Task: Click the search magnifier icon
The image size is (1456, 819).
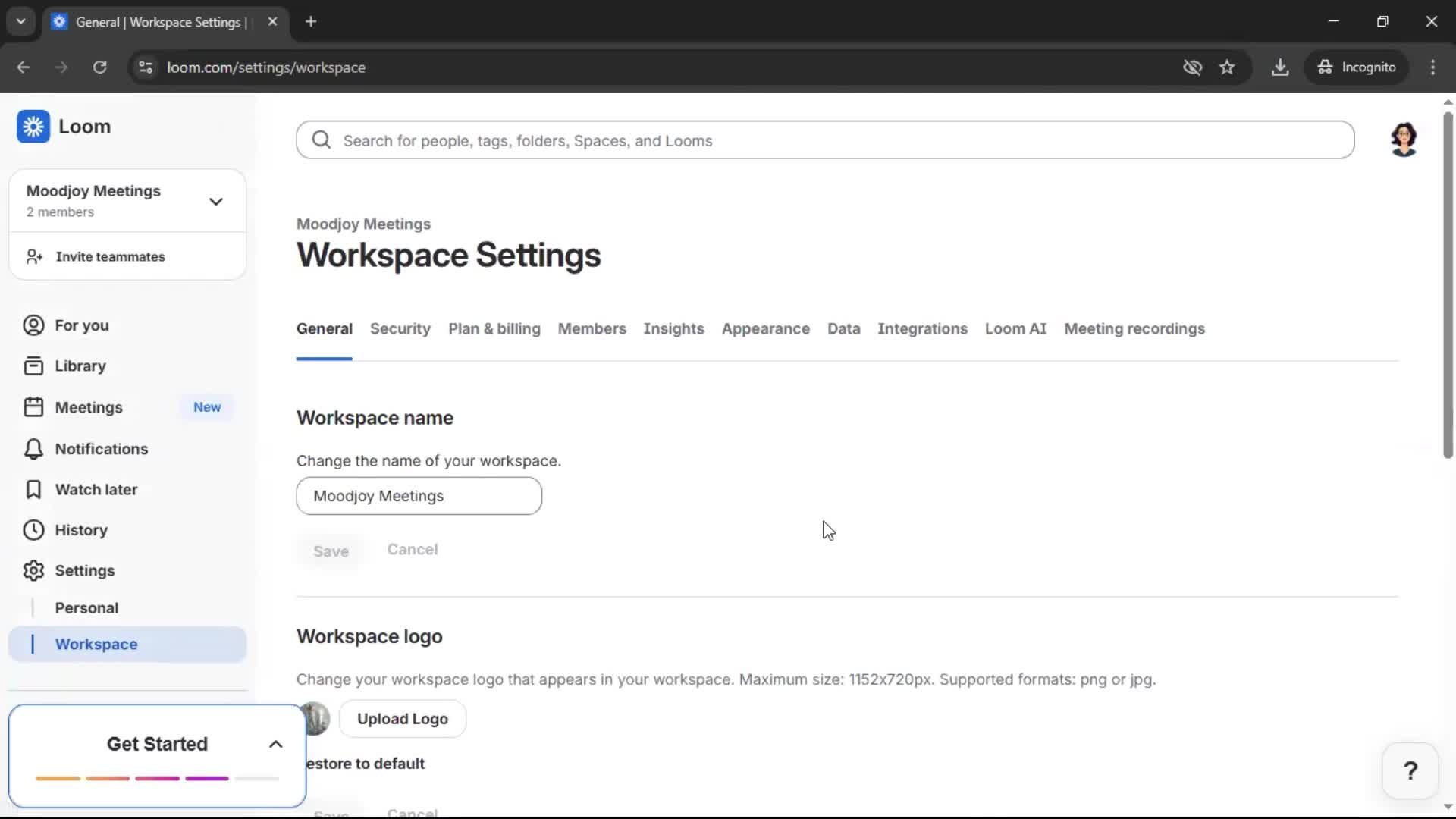Action: [x=321, y=140]
